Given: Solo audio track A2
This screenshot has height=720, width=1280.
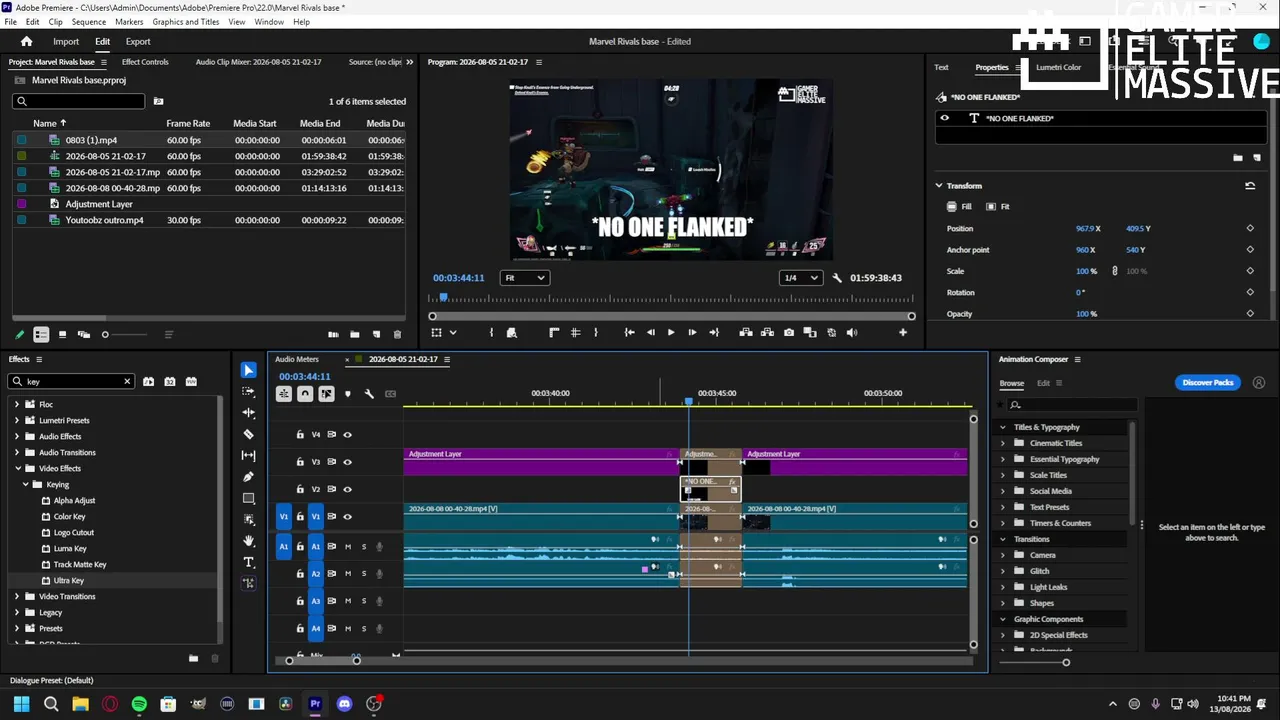Looking at the screenshot, I should [364, 574].
